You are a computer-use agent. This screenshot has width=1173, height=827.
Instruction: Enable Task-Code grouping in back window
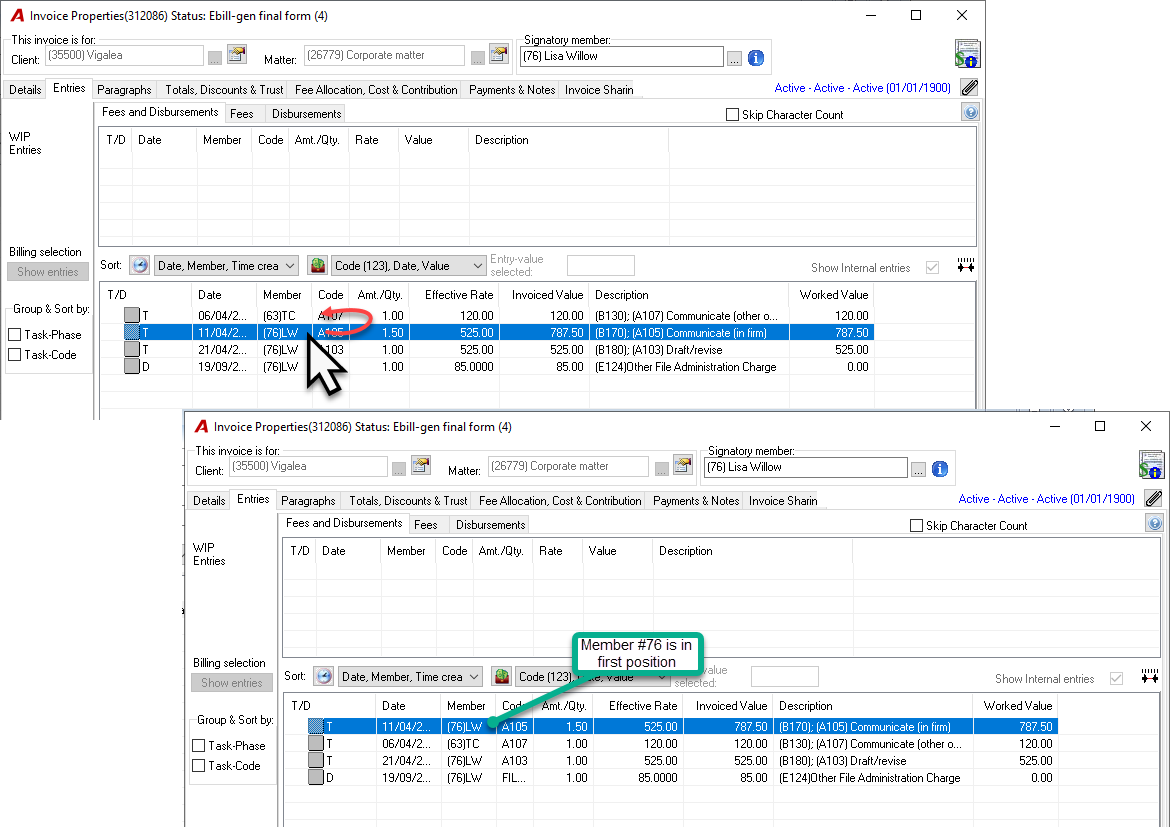pos(14,355)
